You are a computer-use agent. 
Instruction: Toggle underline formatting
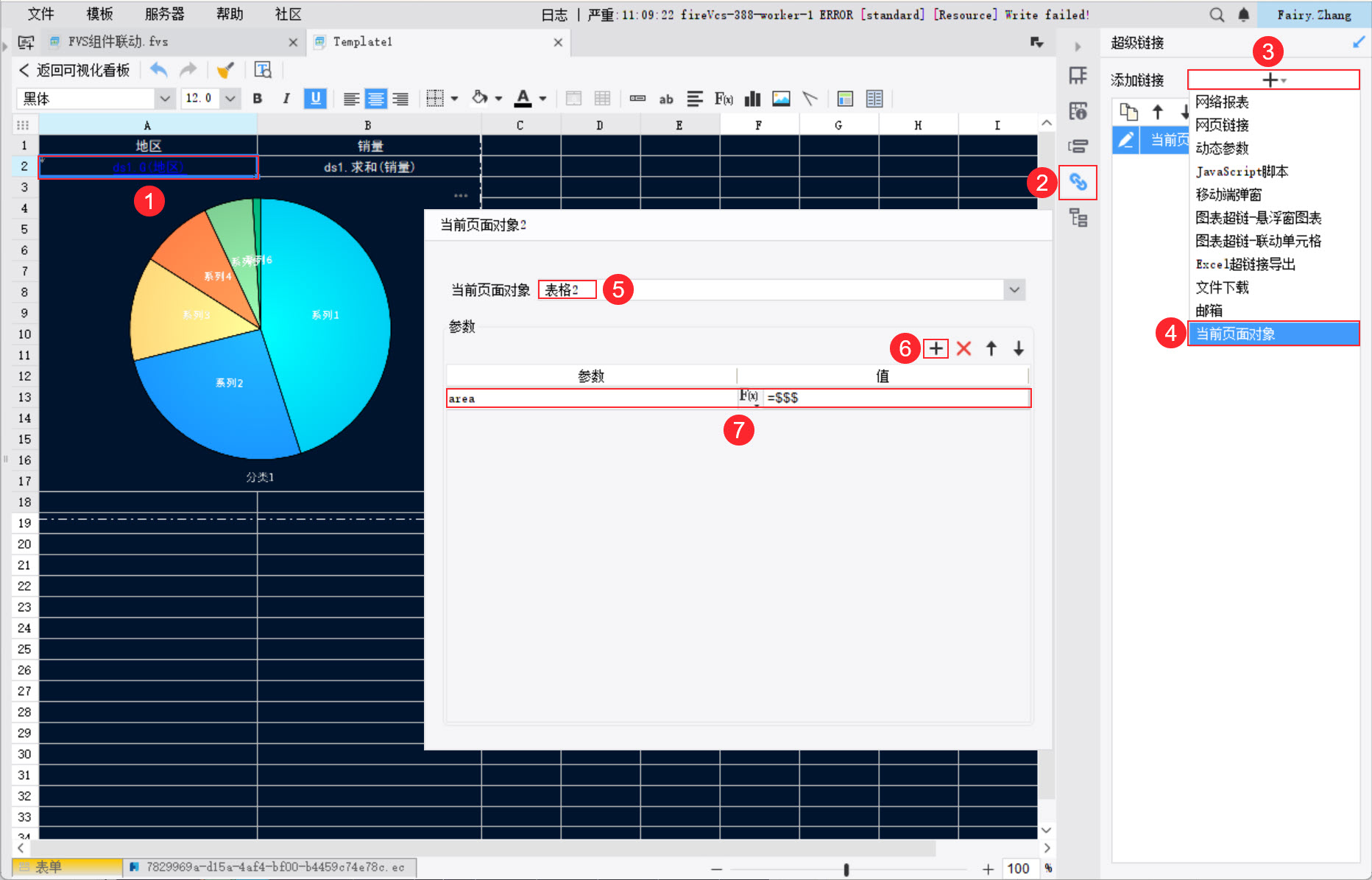[315, 99]
